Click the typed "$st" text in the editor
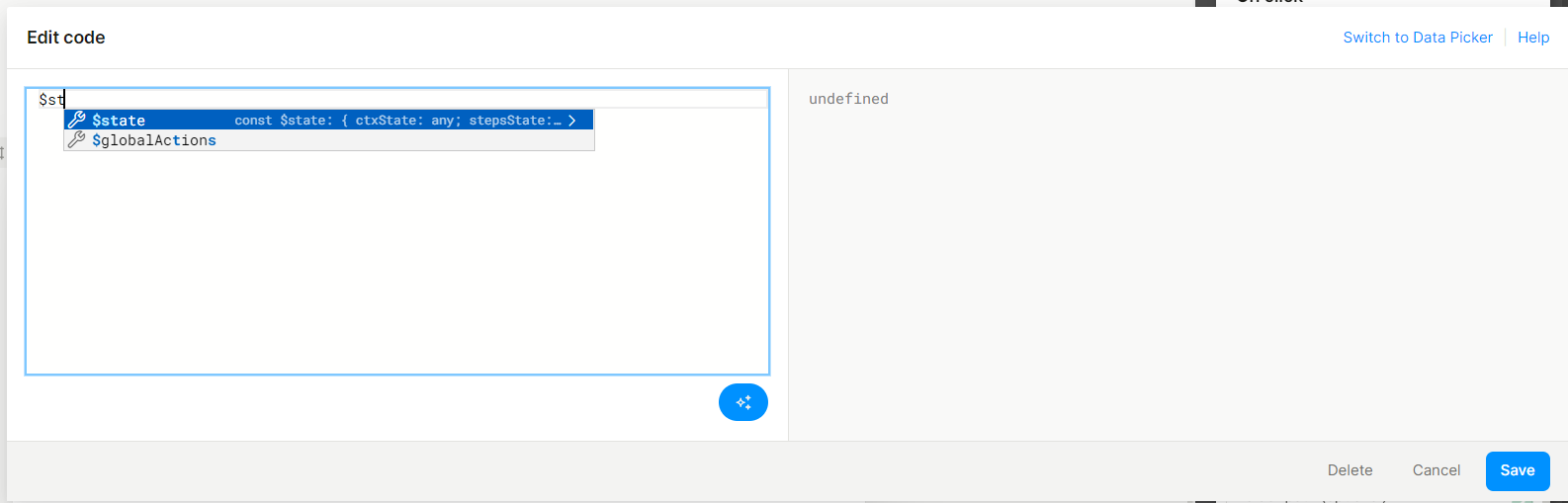The height and width of the screenshot is (503, 1568). [50, 100]
